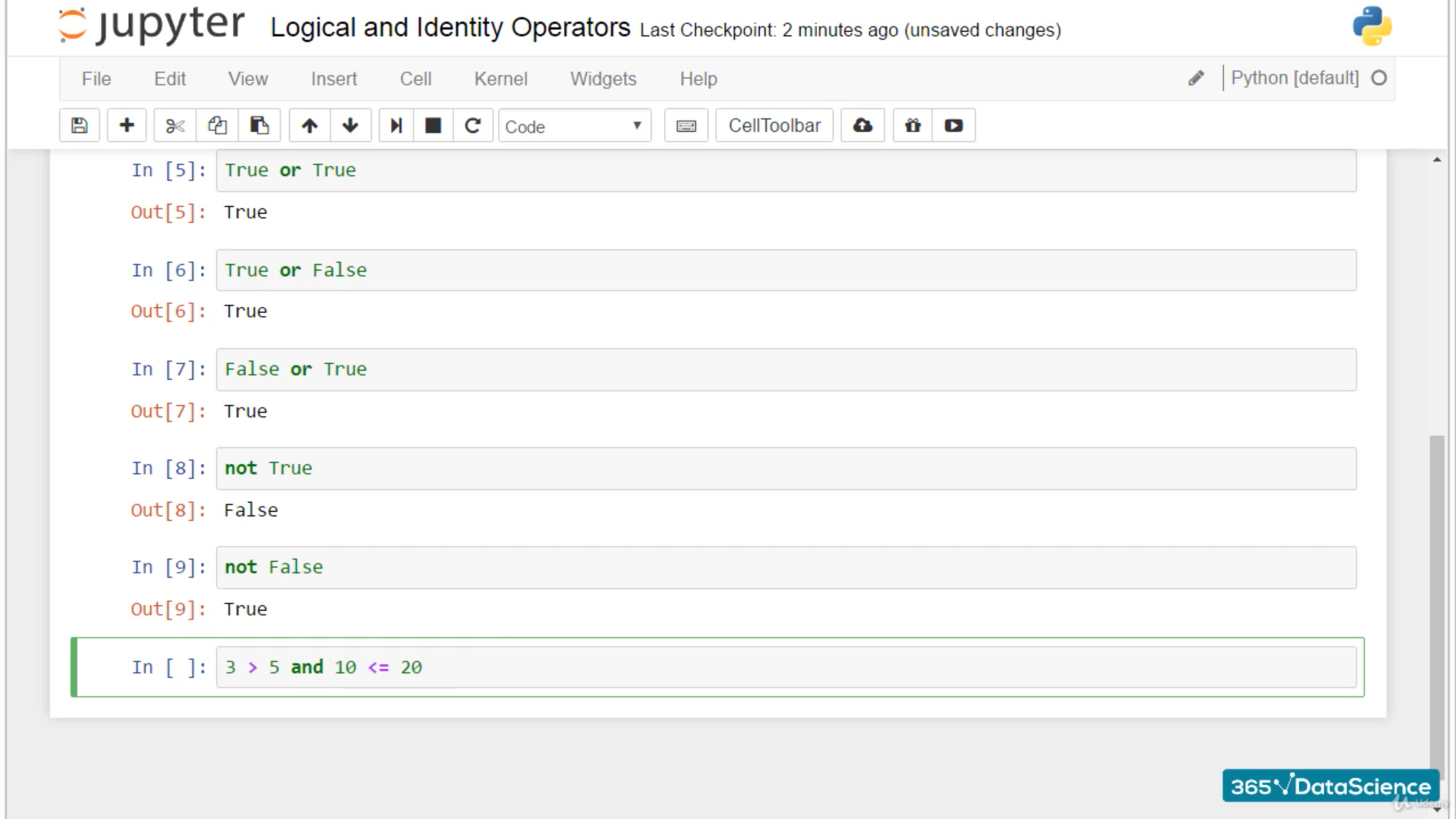Open the command palette with the keyboard icon
This screenshot has height=819, width=1456.
tap(686, 126)
